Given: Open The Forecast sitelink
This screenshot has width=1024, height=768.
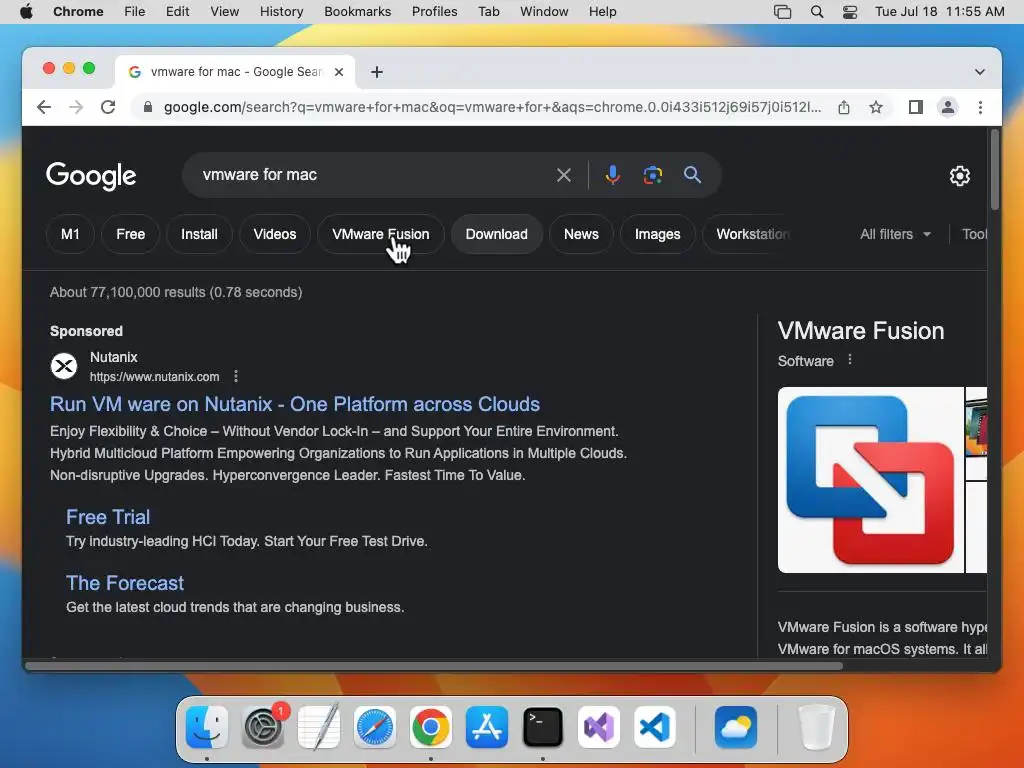Looking at the screenshot, I should point(125,583).
